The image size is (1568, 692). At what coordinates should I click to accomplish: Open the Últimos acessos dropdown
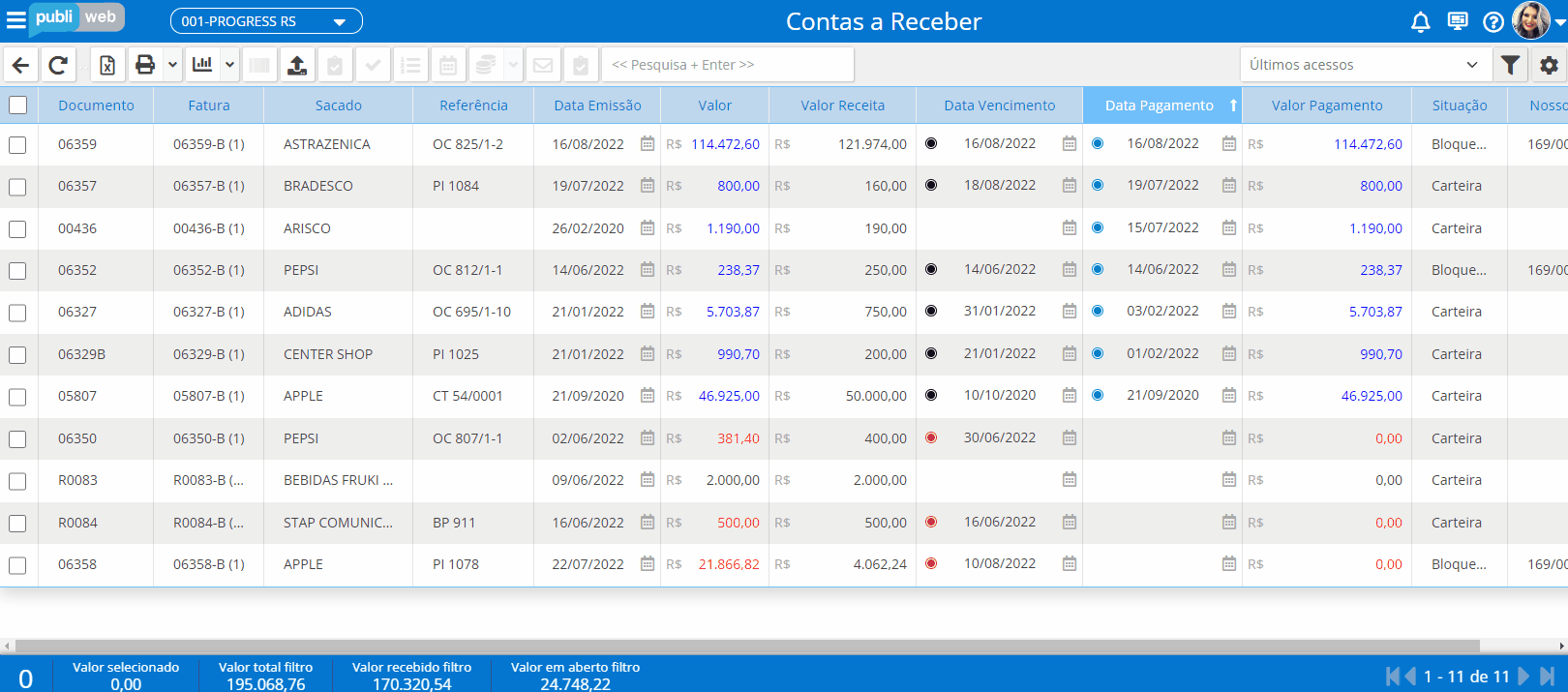click(x=1364, y=65)
